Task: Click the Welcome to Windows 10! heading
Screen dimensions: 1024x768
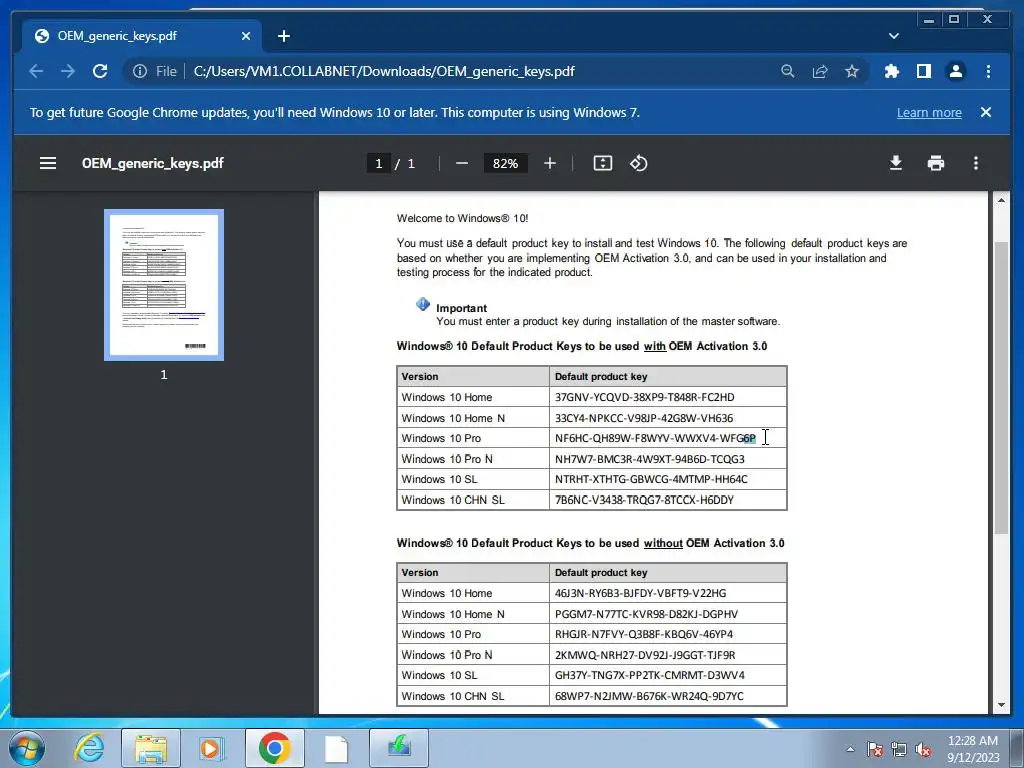Action: coord(462,218)
